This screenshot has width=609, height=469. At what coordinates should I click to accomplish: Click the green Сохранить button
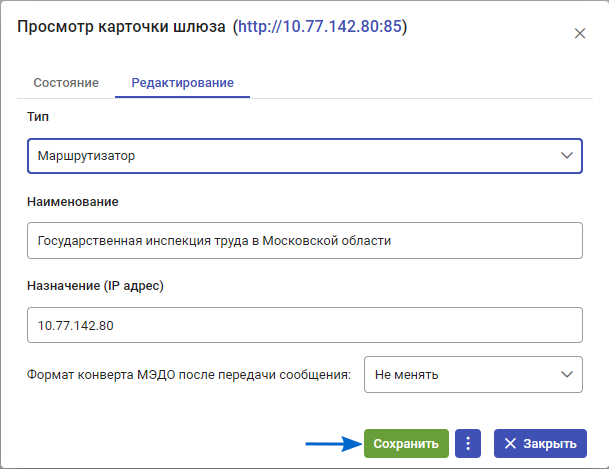click(x=406, y=443)
